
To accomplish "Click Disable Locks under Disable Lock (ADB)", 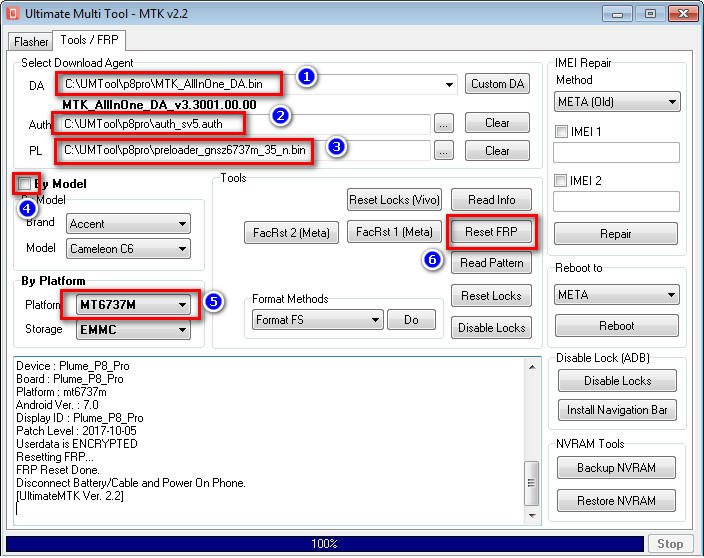I will 617,381.
